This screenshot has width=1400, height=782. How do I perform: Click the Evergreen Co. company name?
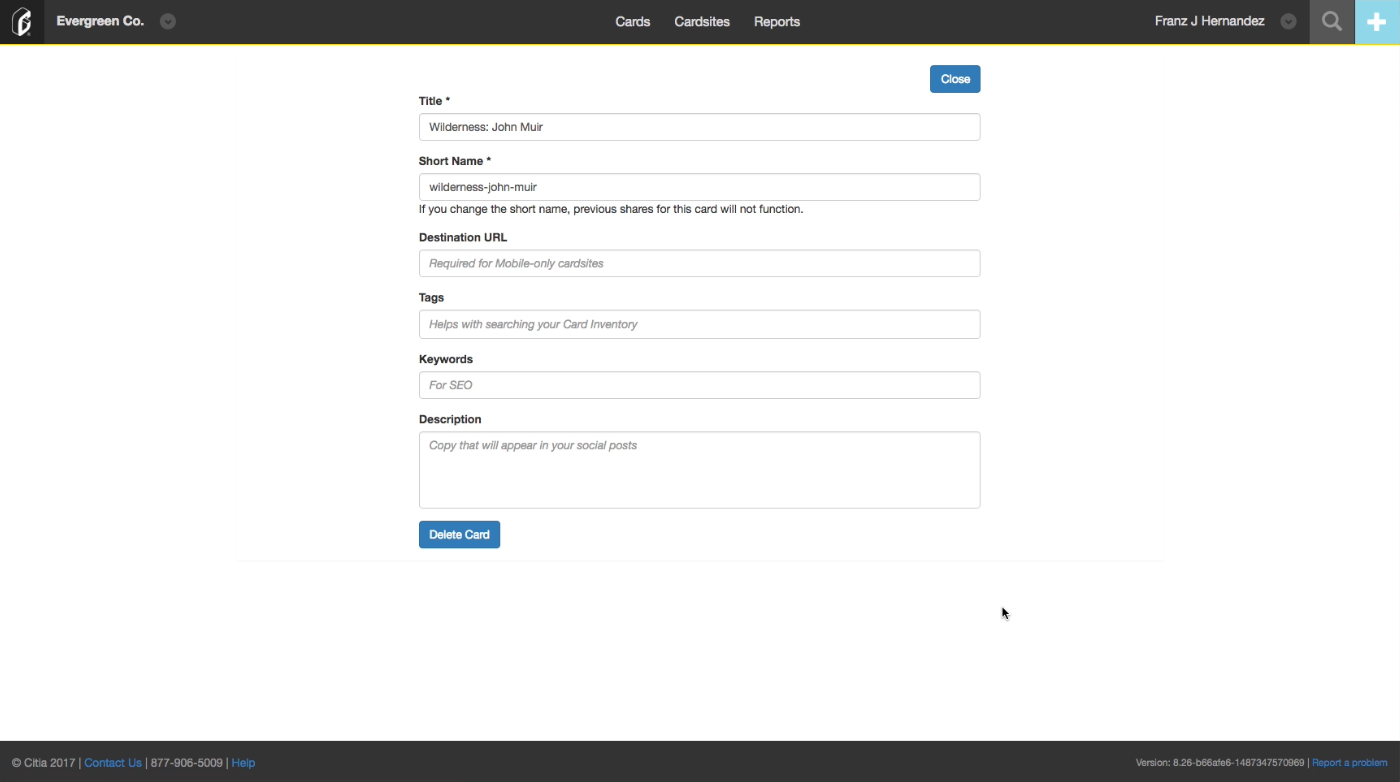coord(100,21)
